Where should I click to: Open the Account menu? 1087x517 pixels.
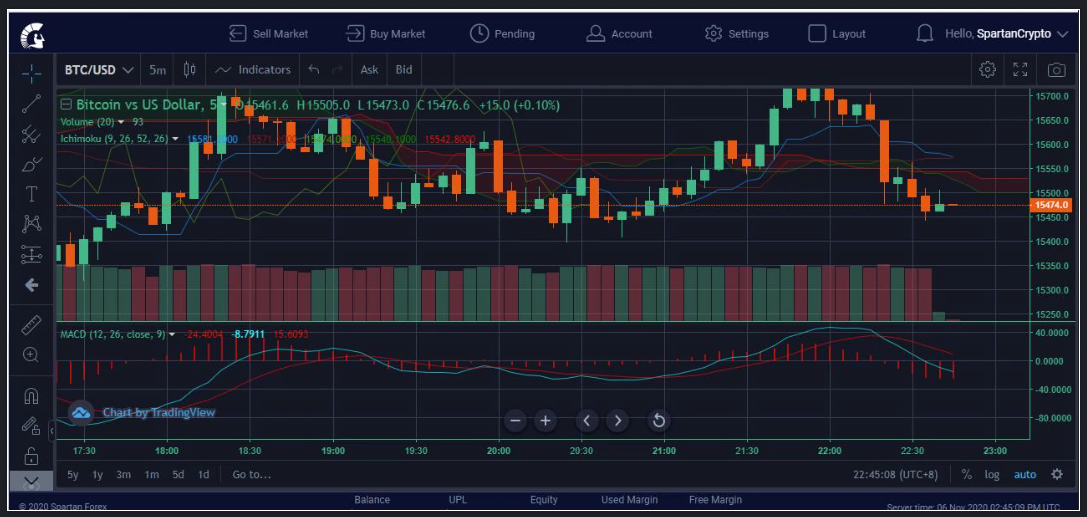pyautogui.click(x=619, y=34)
